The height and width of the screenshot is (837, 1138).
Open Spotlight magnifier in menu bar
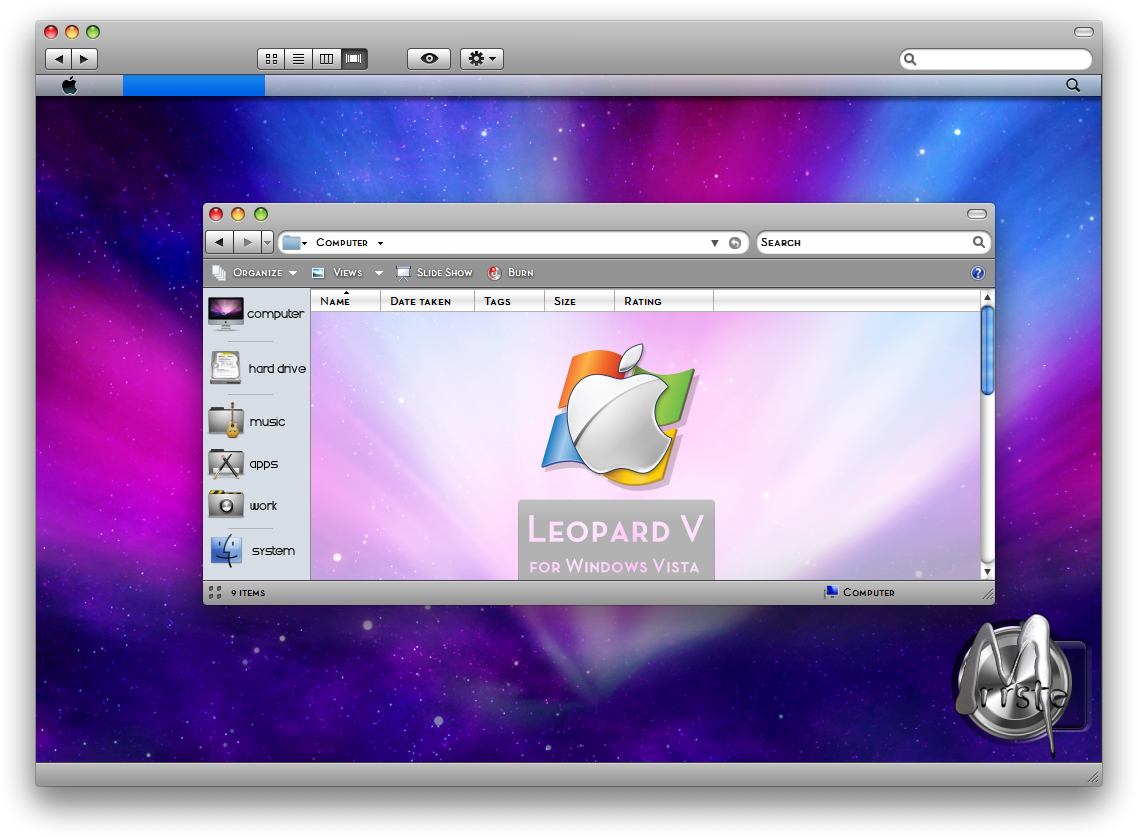(x=1073, y=86)
